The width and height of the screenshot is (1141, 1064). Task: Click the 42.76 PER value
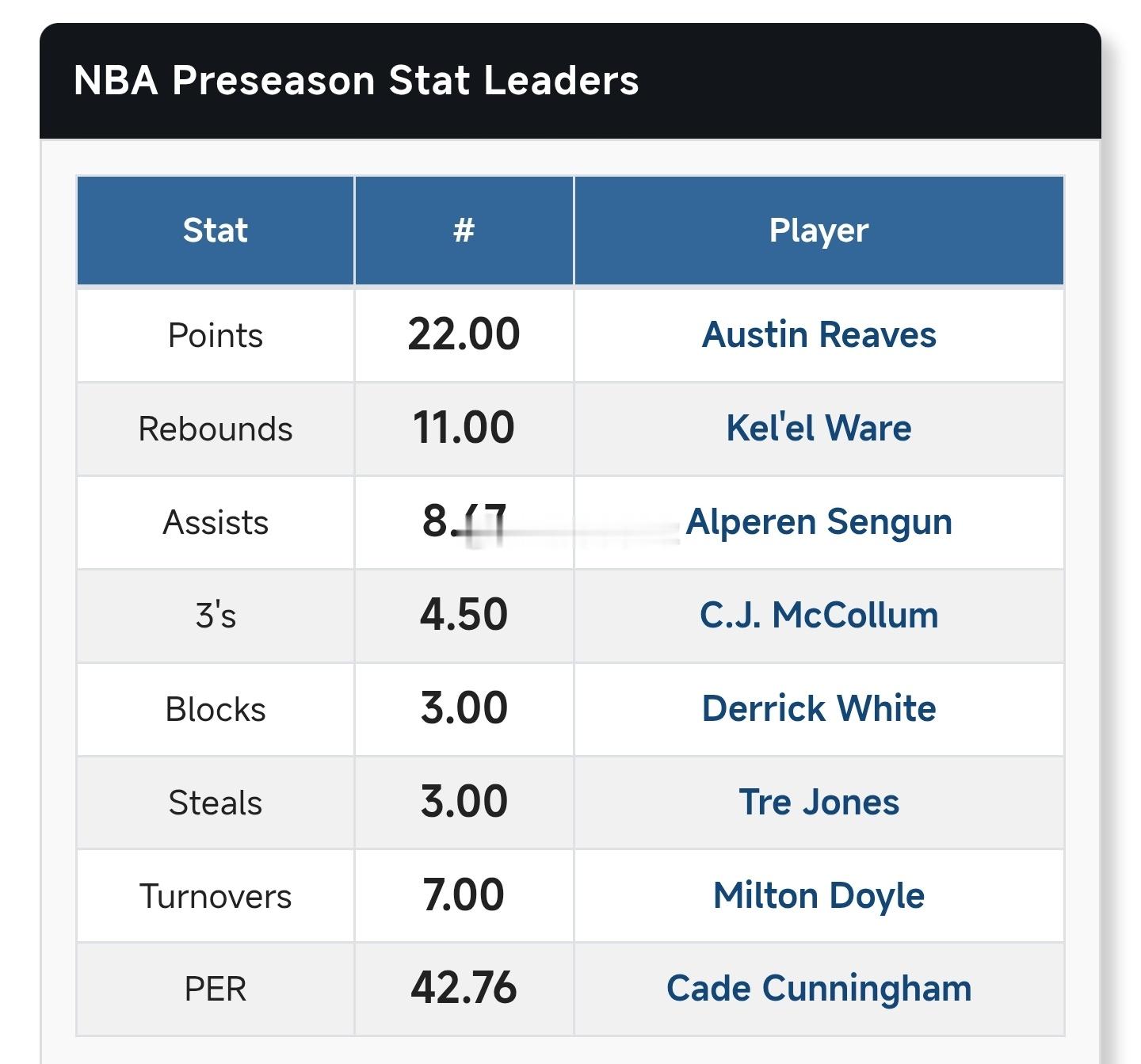464,989
